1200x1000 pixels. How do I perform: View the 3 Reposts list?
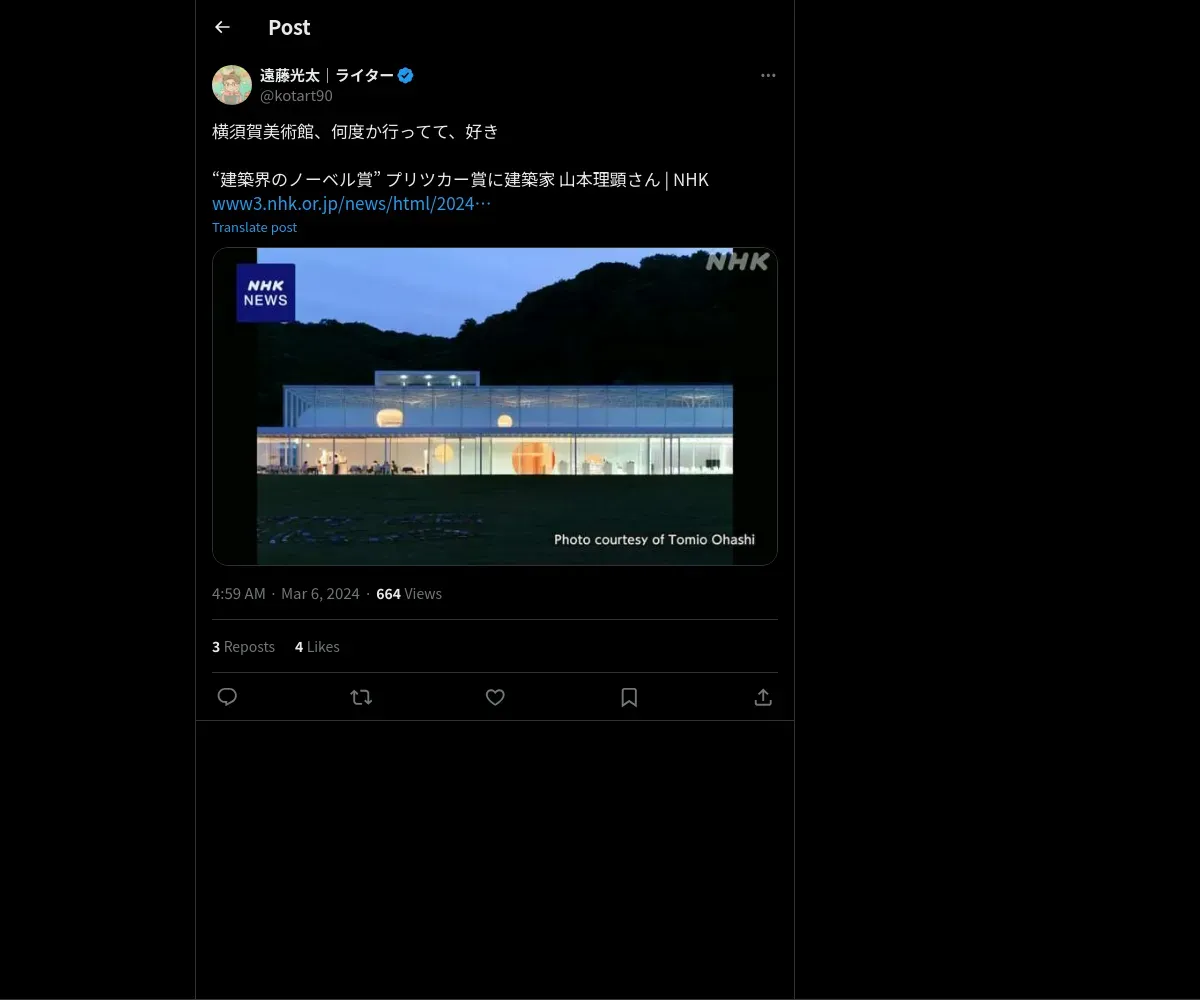(x=243, y=647)
